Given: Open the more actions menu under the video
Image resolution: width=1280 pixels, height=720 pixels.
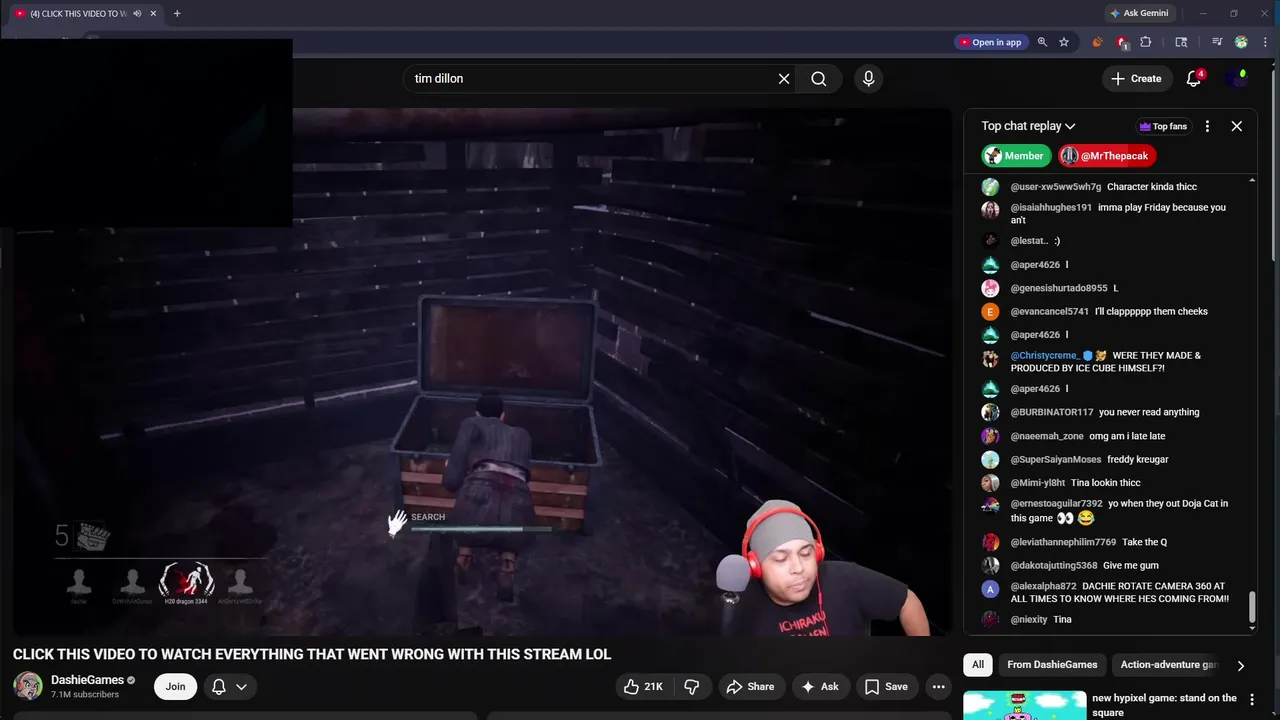Looking at the screenshot, I should (938, 686).
